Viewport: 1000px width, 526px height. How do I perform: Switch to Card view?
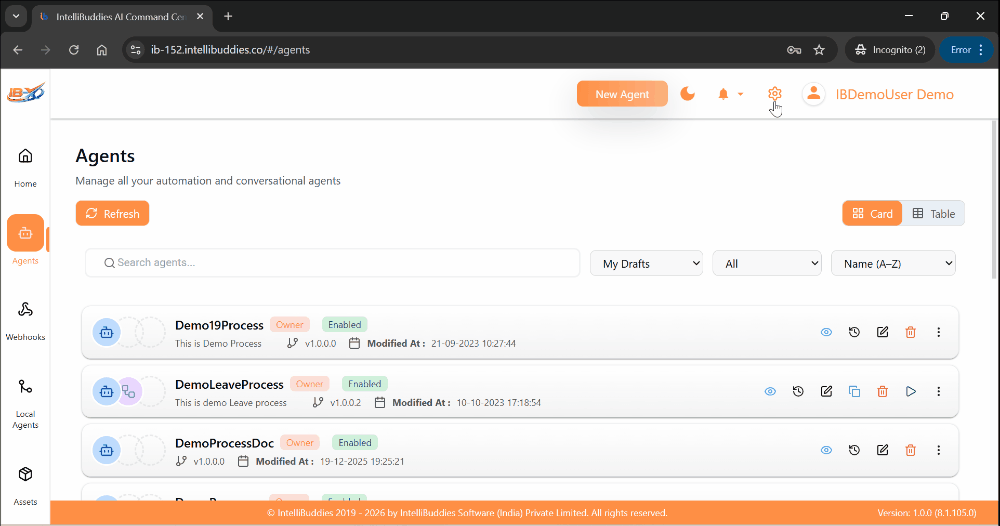(x=872, y=213)
